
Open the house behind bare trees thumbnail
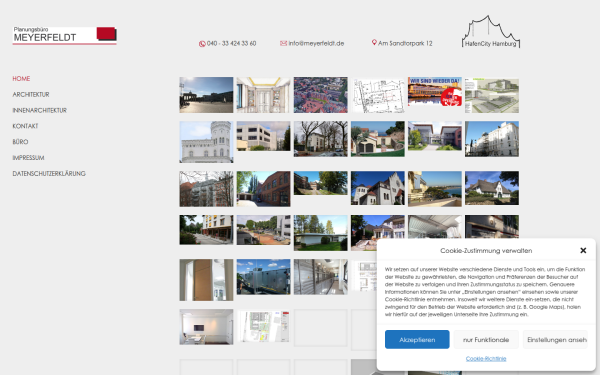tap(321, 139)
